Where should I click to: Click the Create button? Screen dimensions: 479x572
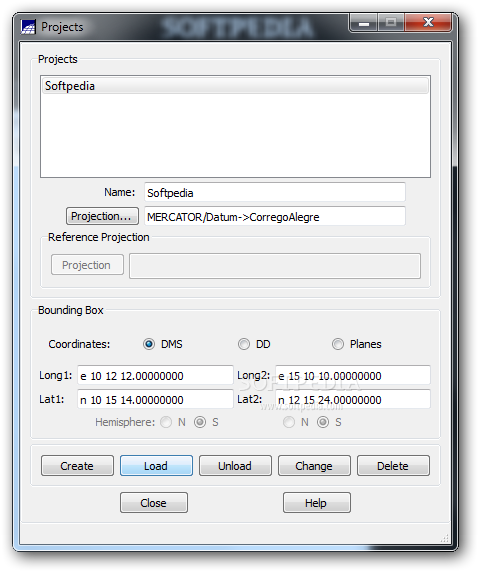[x=77, y=465]
